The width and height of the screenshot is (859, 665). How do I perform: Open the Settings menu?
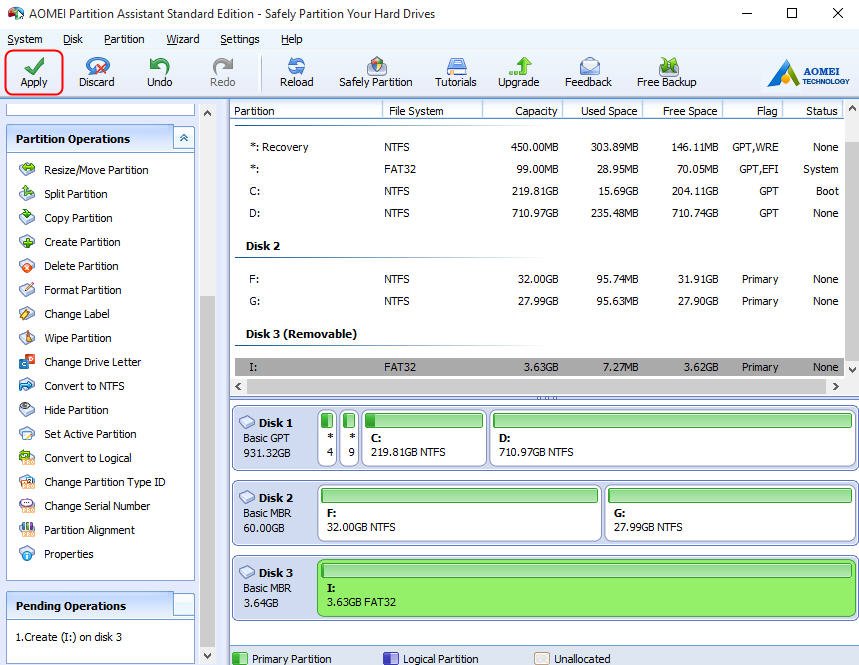(x=239, y=39)
